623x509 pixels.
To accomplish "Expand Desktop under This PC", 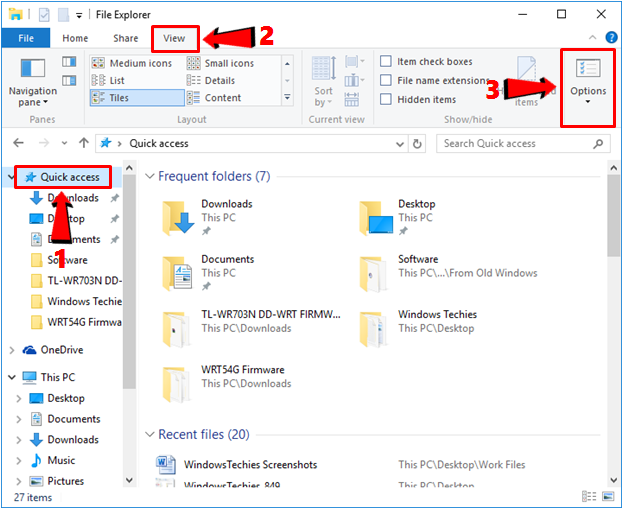I will (18, 398).
